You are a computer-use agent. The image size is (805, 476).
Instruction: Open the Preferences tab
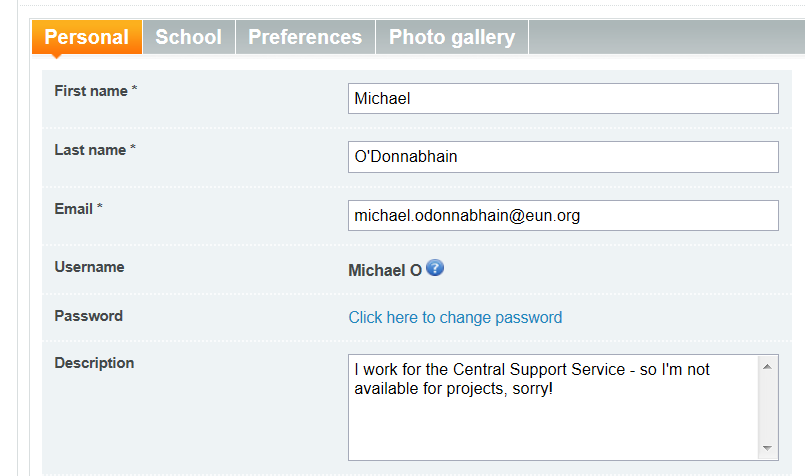point(305,37)
